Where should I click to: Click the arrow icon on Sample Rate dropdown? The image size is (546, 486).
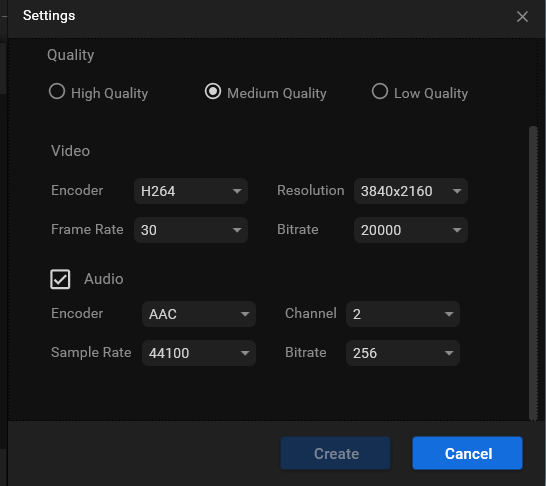tap(245, 353)
